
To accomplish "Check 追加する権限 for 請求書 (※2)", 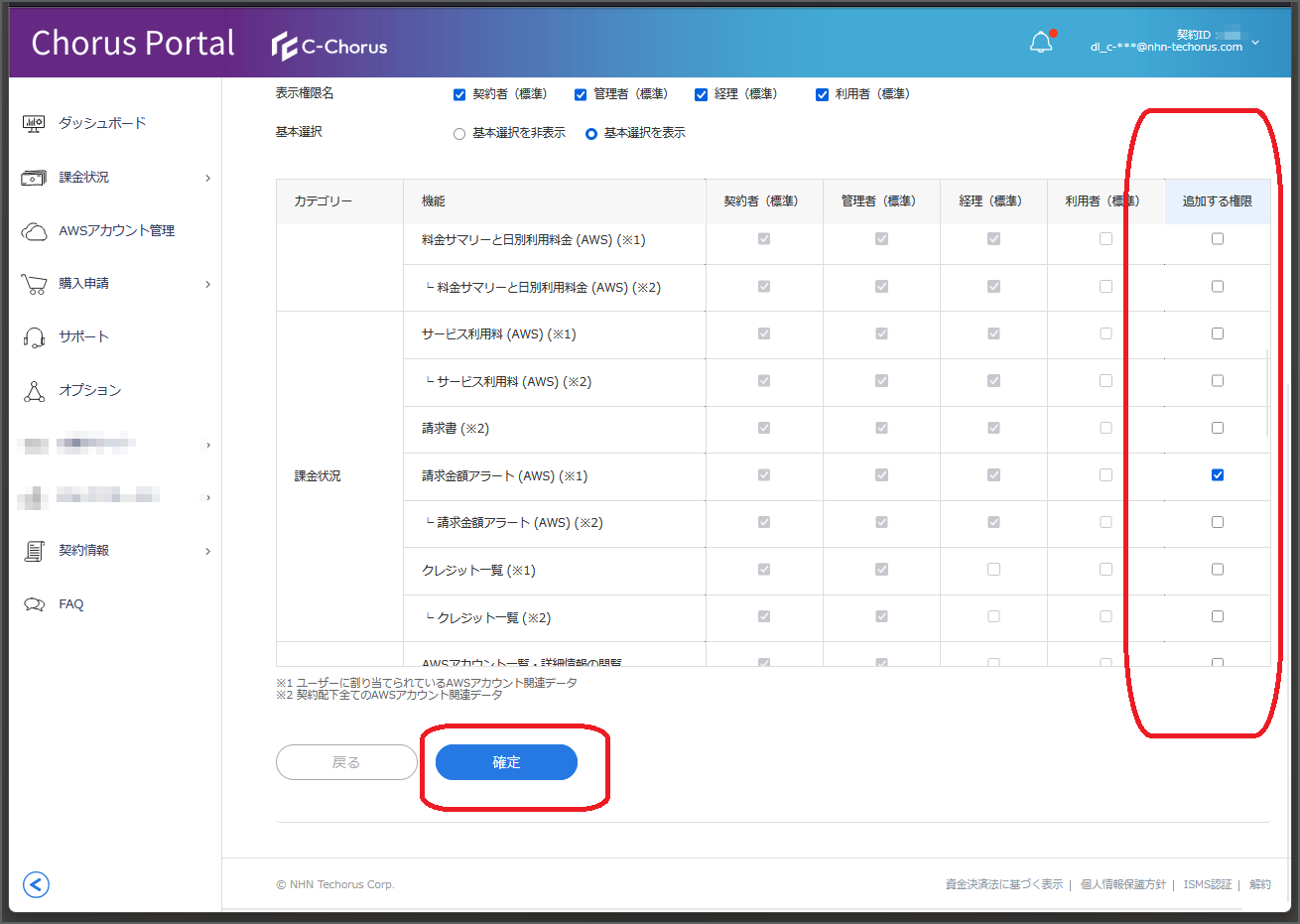I will [1218, 428].
